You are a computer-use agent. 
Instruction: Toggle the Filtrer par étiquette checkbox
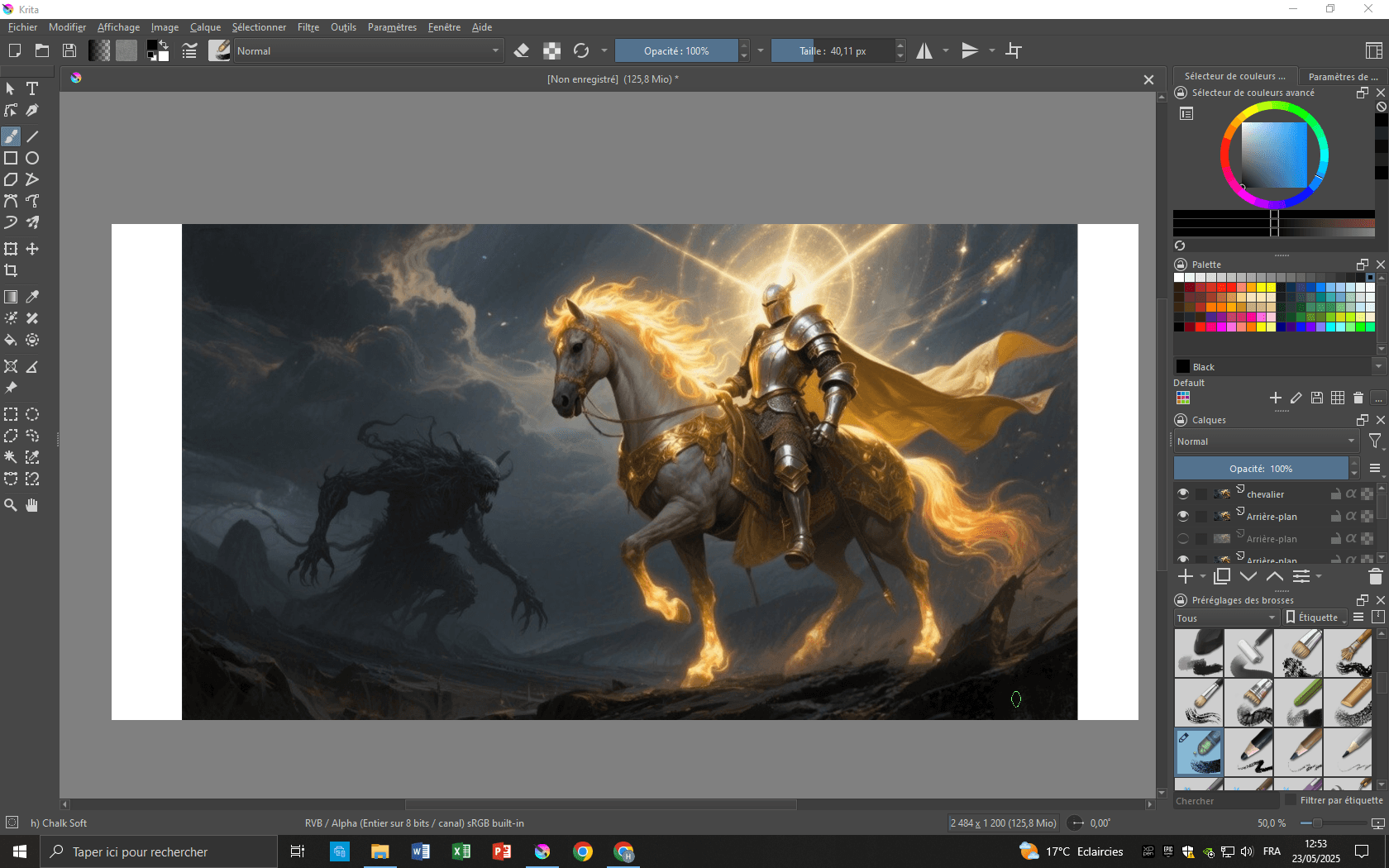(x=1291, y=800)
